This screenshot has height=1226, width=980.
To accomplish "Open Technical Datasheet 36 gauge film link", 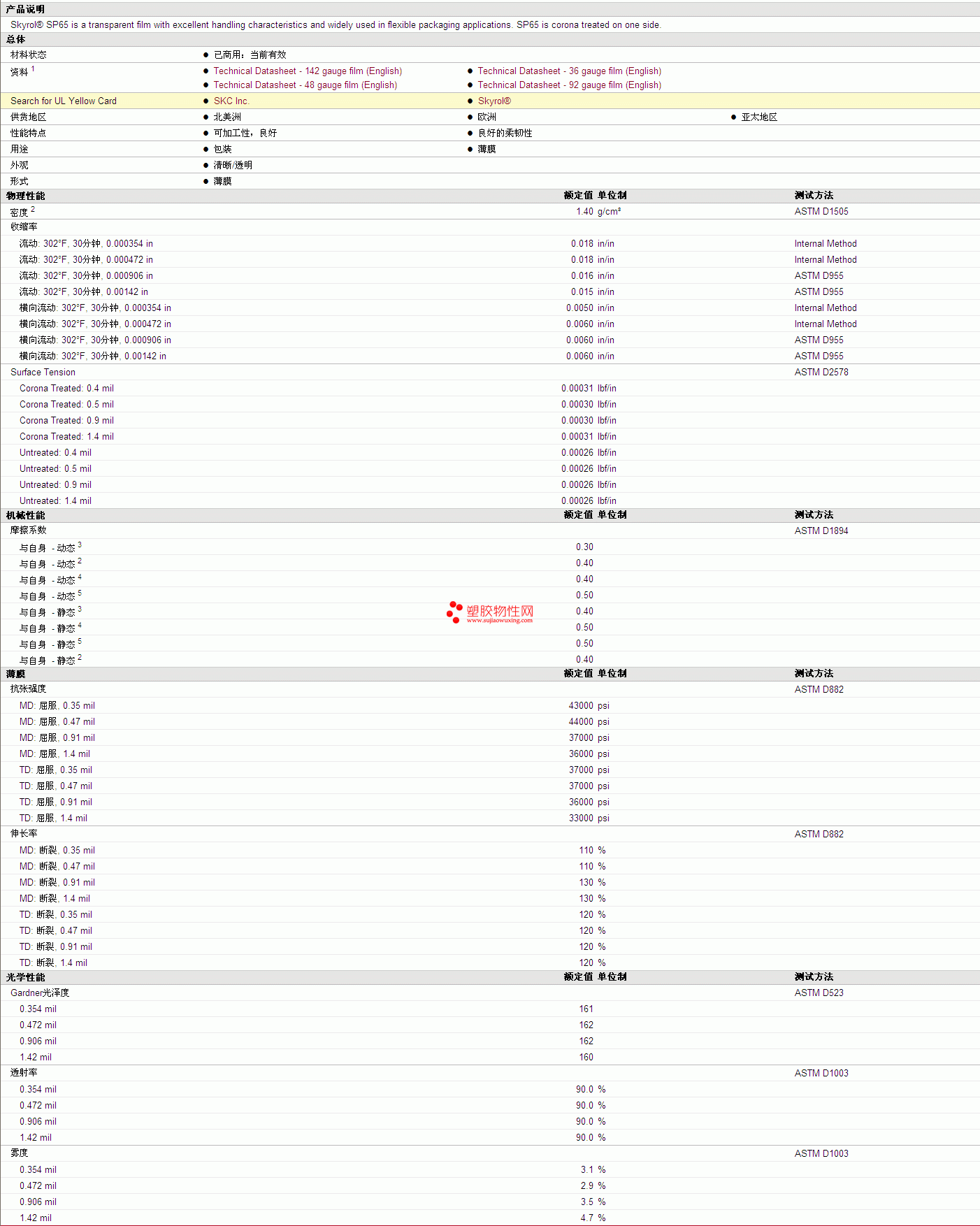I will (x=569, y=71).
